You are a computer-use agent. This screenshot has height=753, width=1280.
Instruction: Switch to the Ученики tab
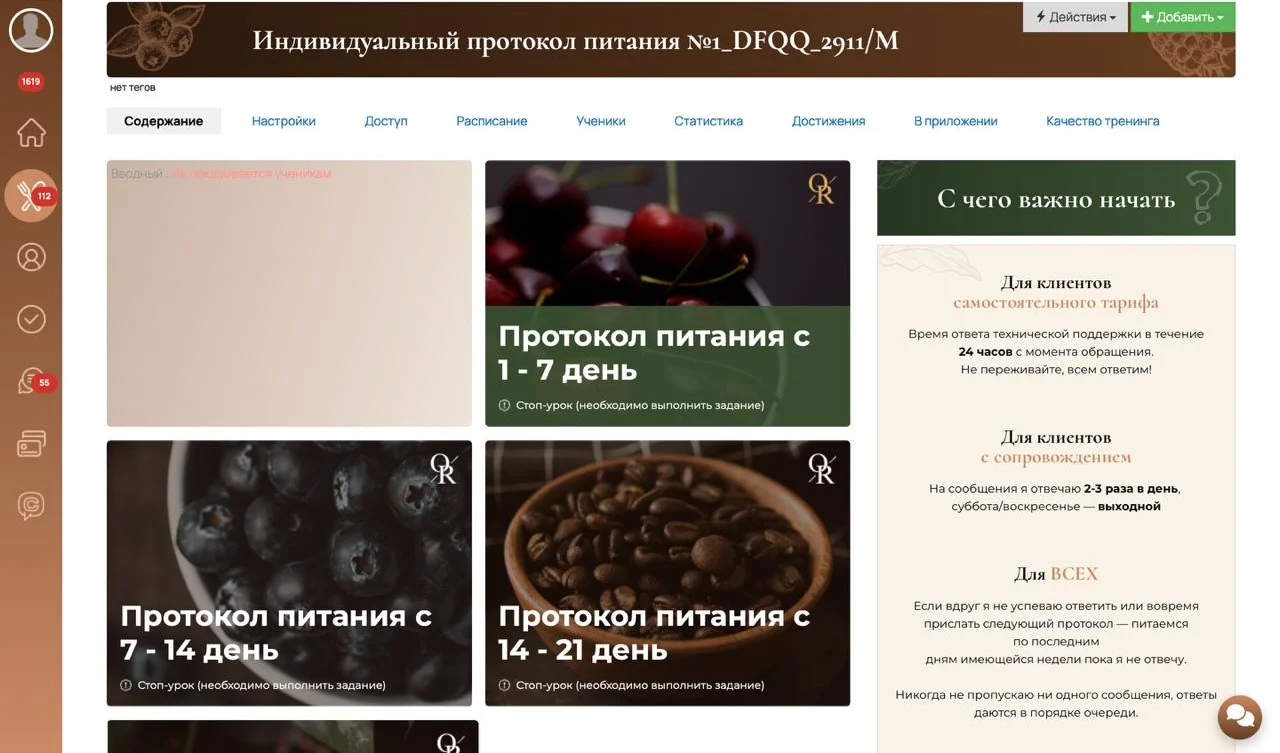pos(601,120)
